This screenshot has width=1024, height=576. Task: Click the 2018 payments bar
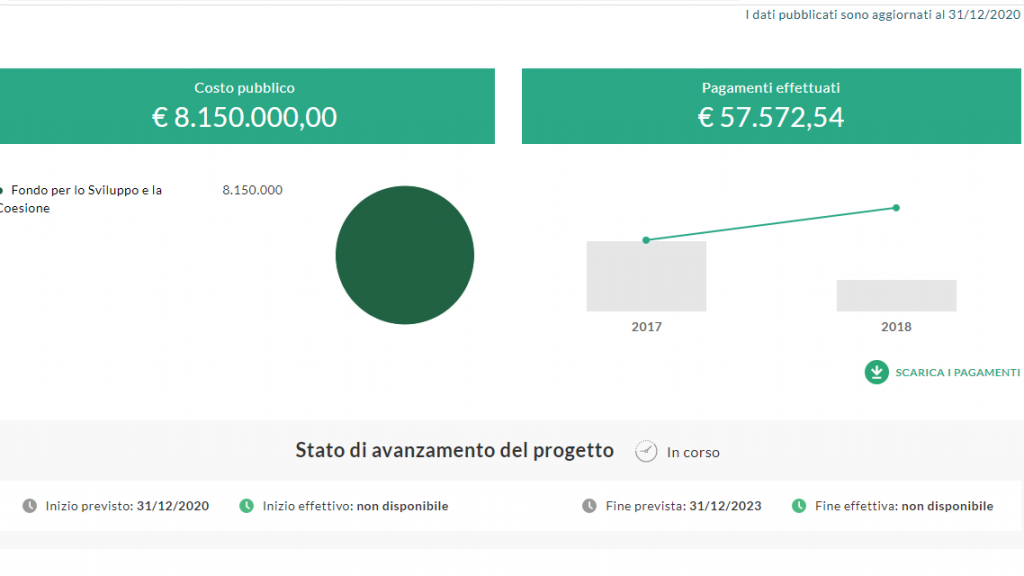pyautogui.click(x=897, y=296)
